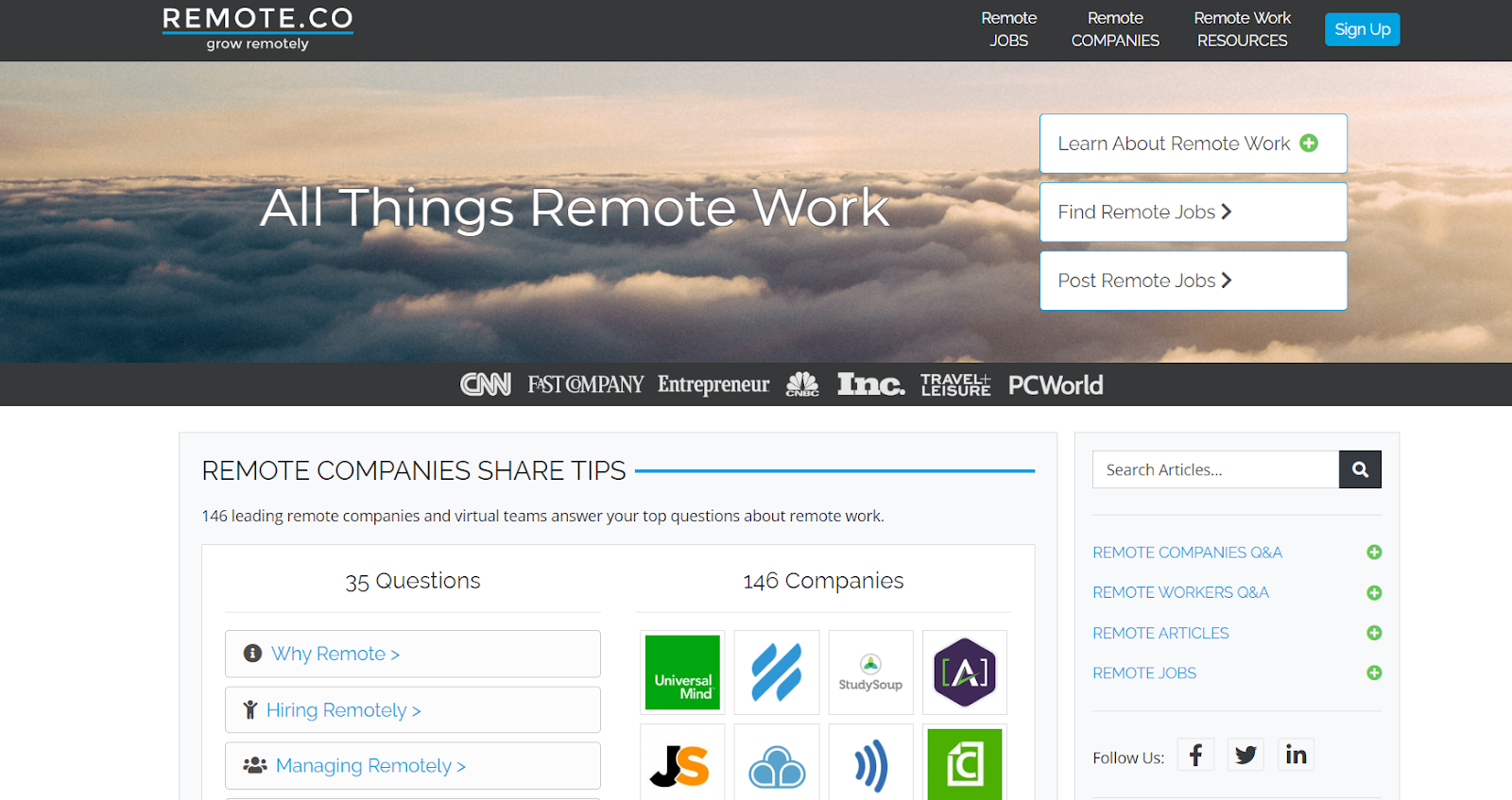1512x800 pixels.
Task: Click into the Search Articles field
Action: pyautogui.click(x=1215, y=469)
